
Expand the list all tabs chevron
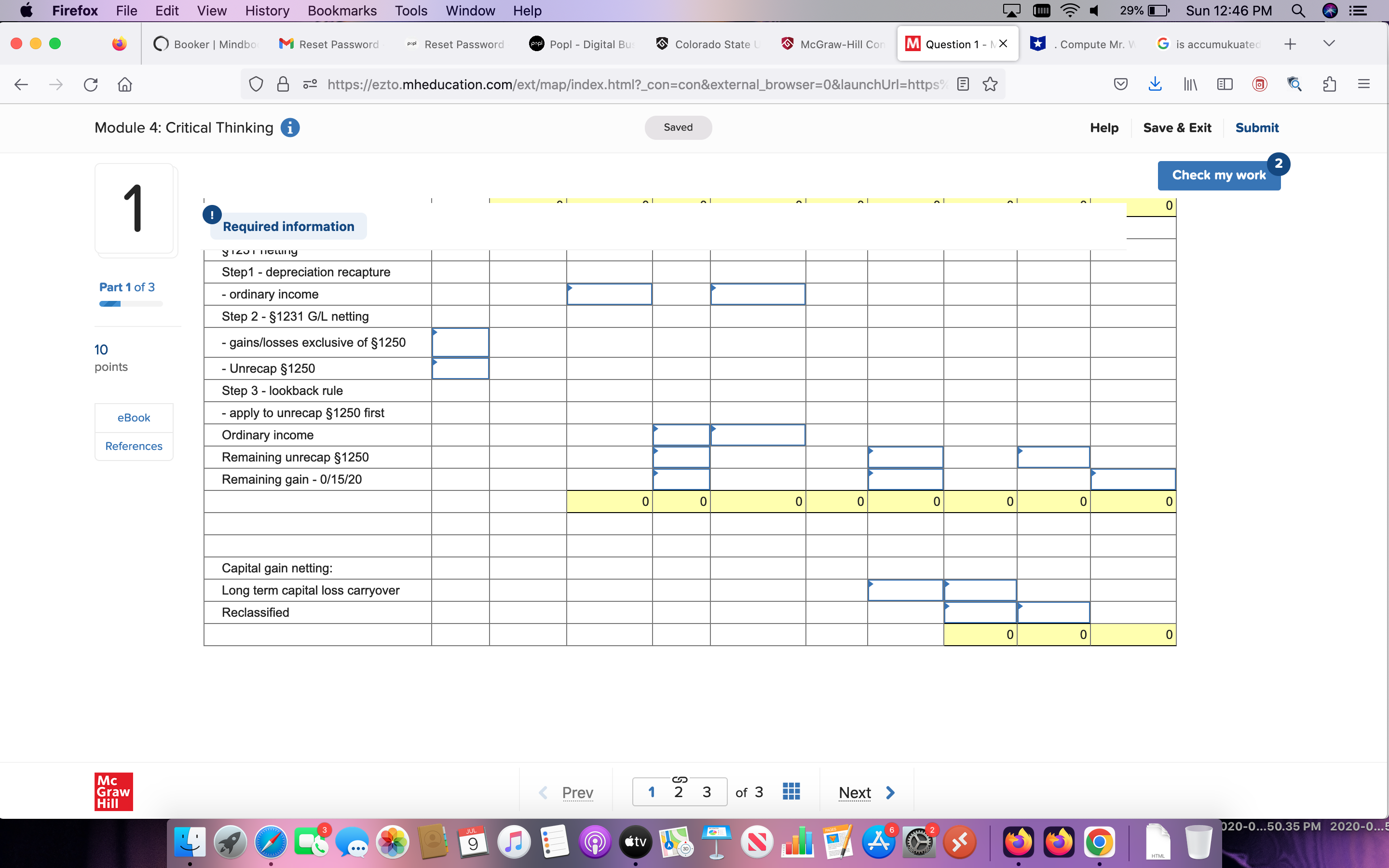tap(1329, 43)
